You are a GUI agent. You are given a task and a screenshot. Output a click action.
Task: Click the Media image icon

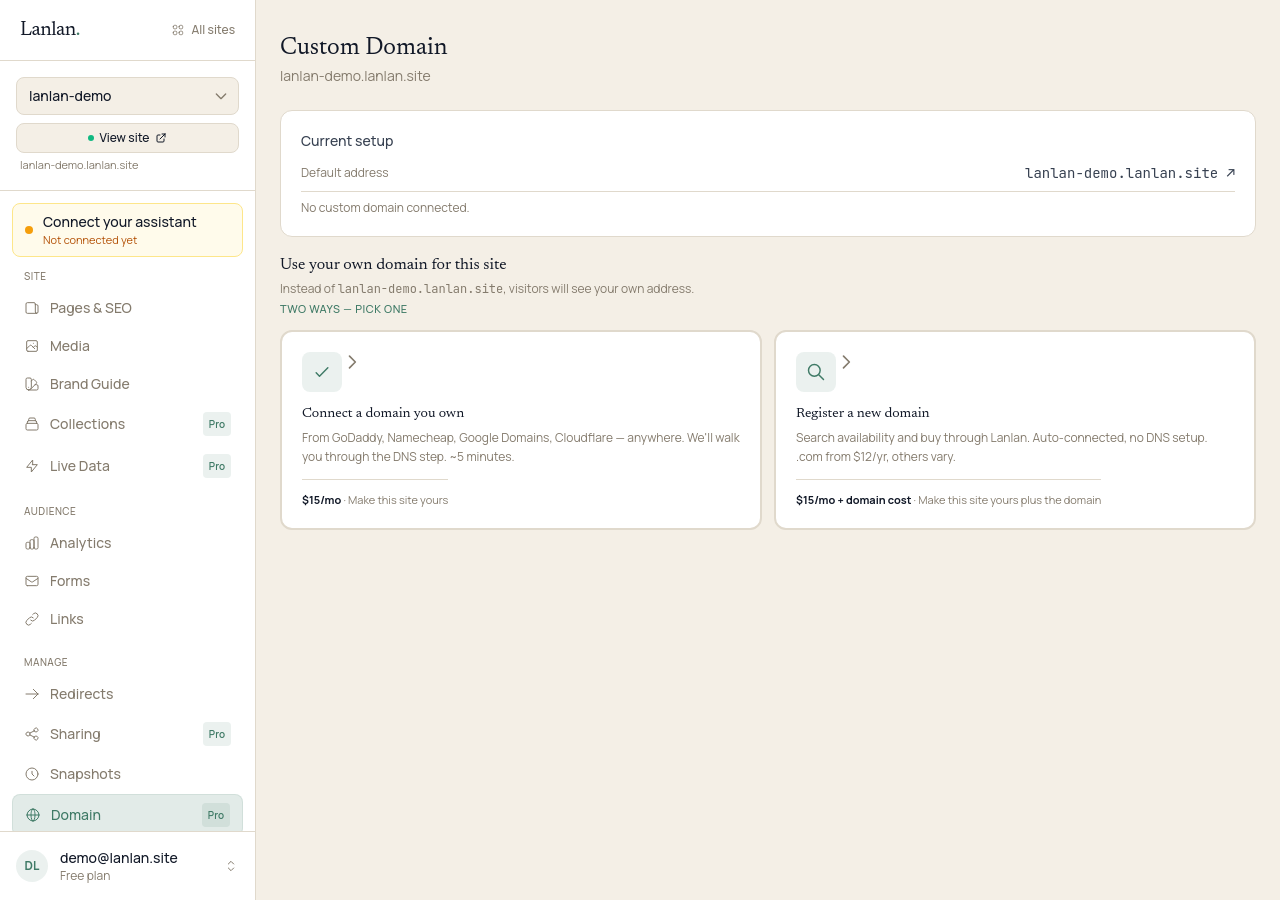pyautogui.click(x=32, y=346)
